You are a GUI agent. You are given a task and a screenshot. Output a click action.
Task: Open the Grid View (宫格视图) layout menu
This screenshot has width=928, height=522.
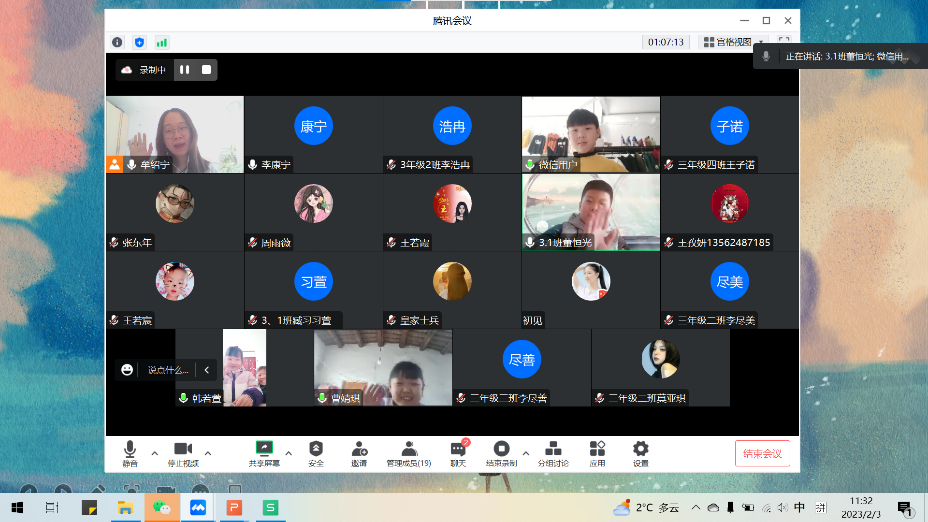click(732, 42)
